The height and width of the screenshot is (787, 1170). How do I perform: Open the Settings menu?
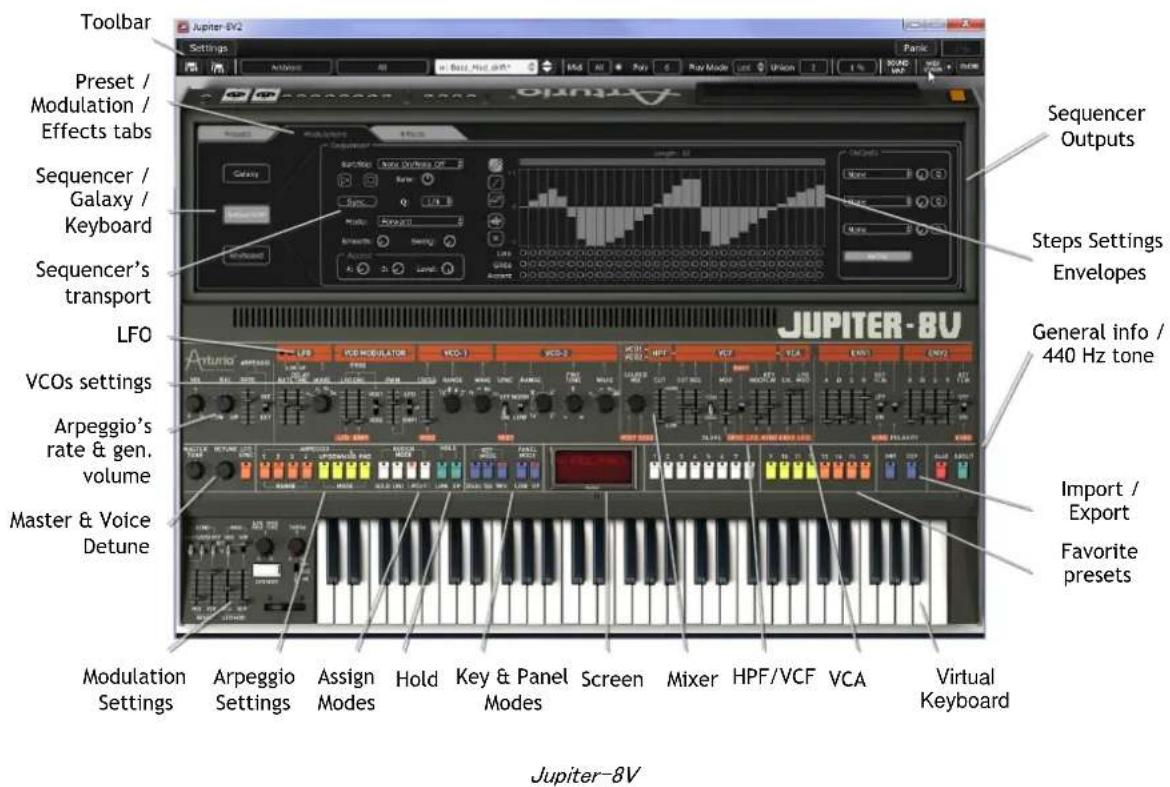click(x=208, y=48)
